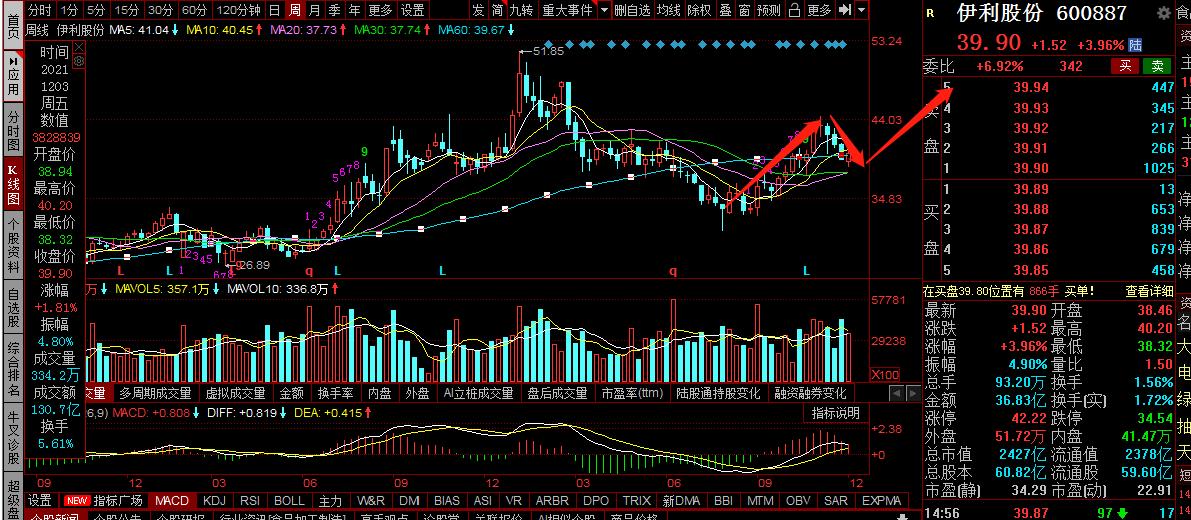Viewport: 1191px width, 520px height.
Task: Switch to the 主力 indicator tab
Action: coord(330,500)
